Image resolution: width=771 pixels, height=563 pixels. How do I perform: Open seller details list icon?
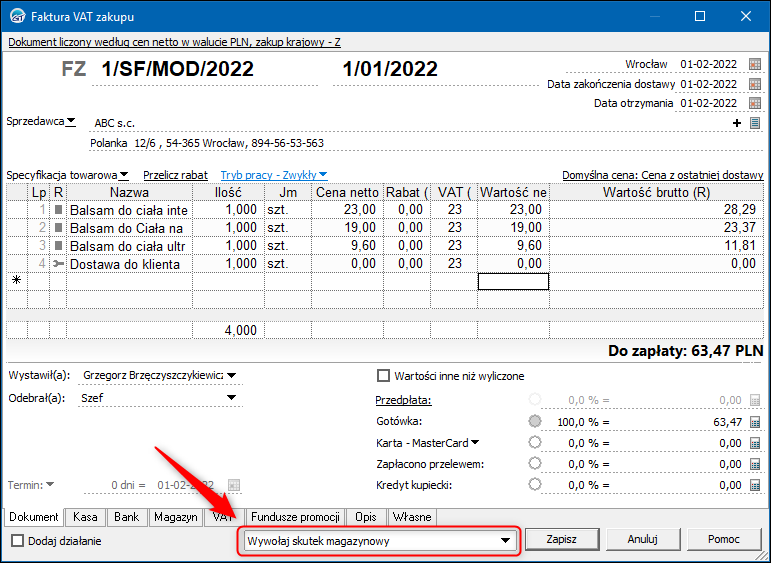pyautogui.click(x=755, y=123)
